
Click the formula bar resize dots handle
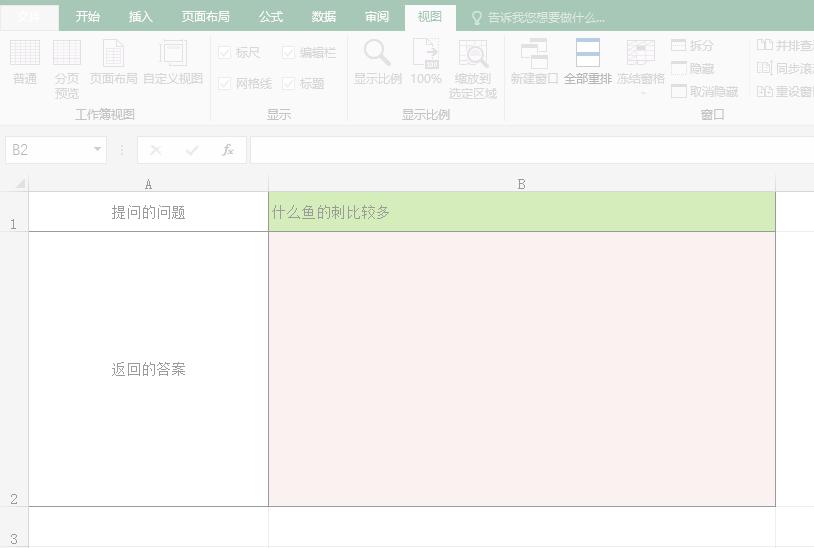click(122, 150)
